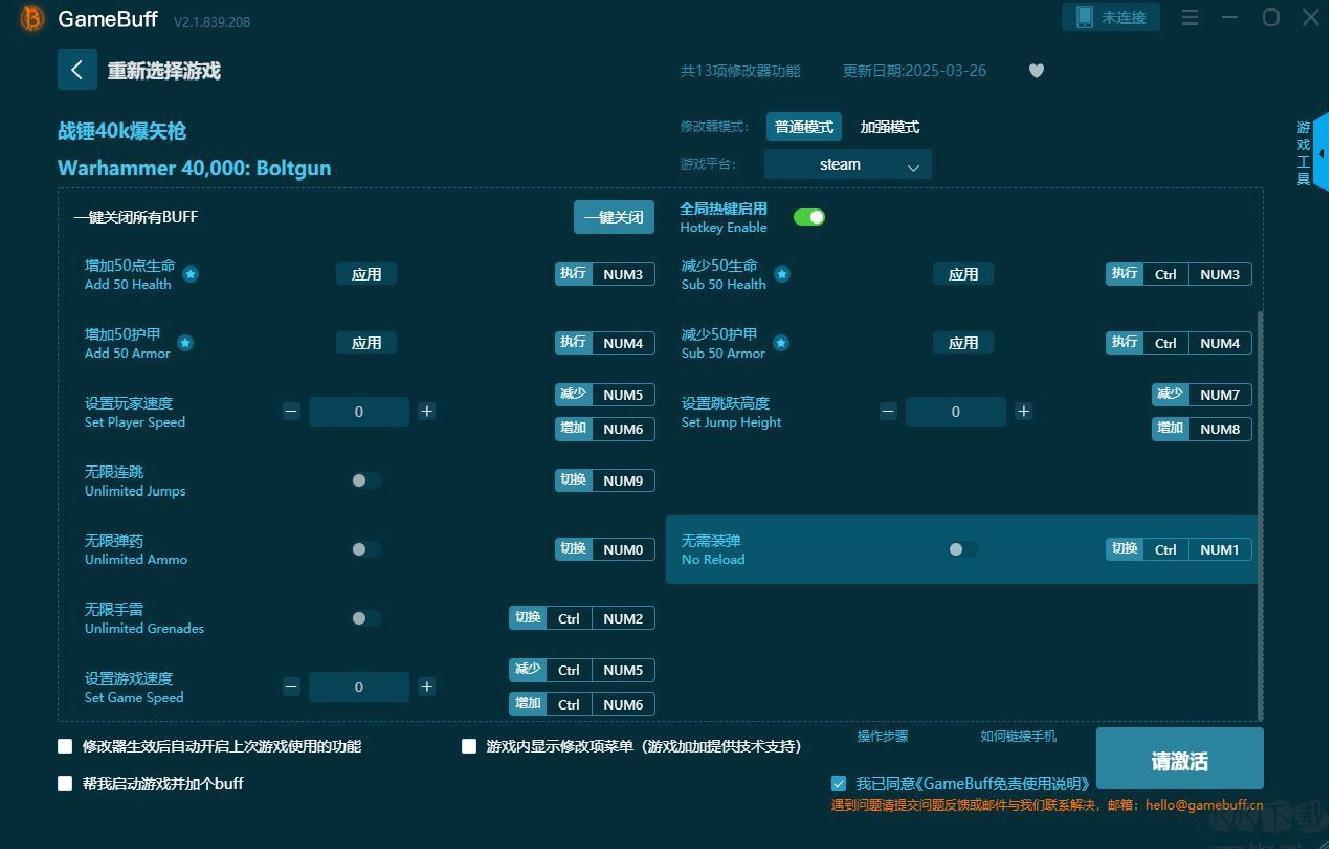Click NUM7 decrease hotkey for Jump Height
This screenshot has width=1329, height=849.
tap(1201, 395)
